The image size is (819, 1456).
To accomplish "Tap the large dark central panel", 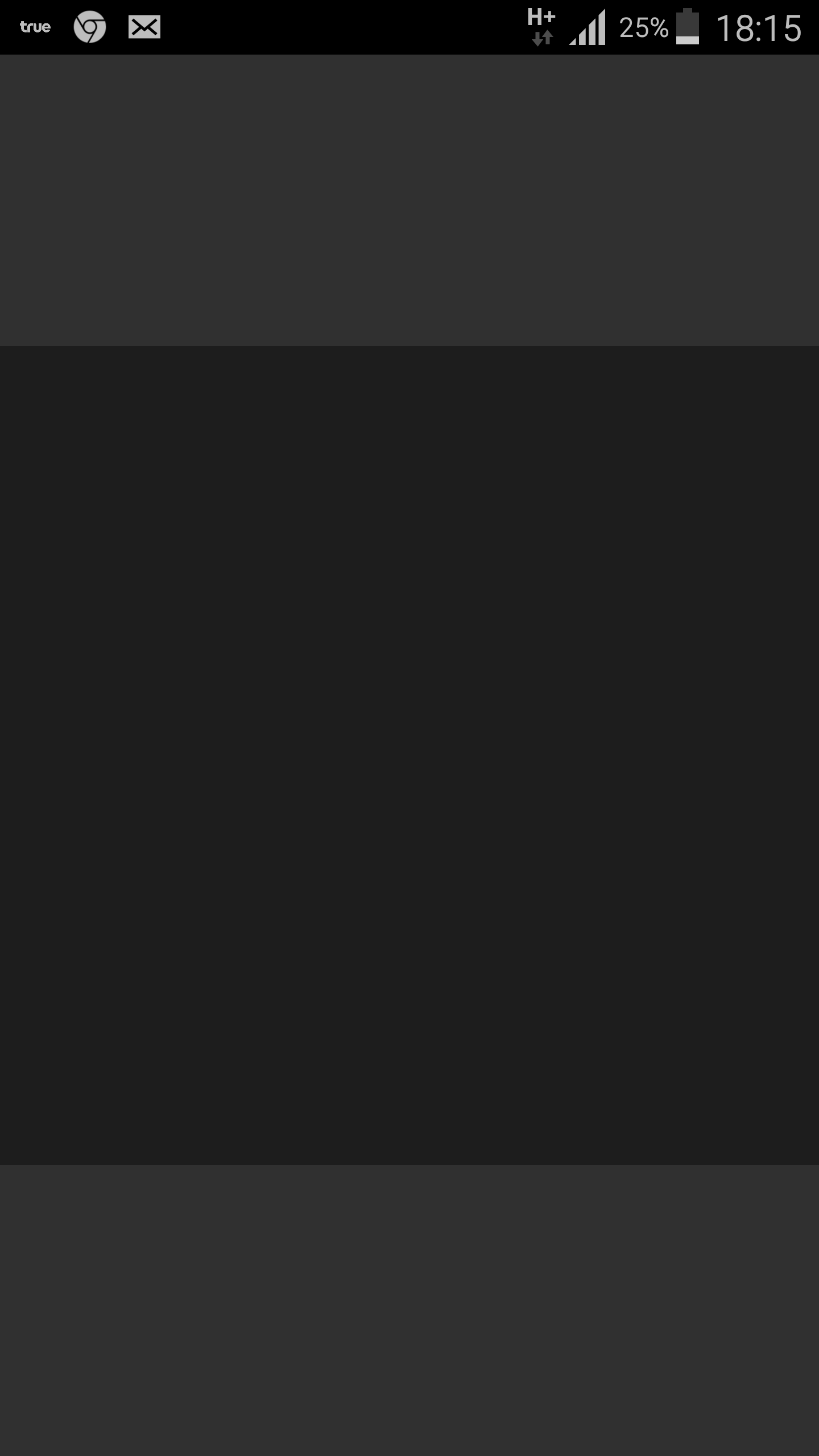I will point(409,755).
